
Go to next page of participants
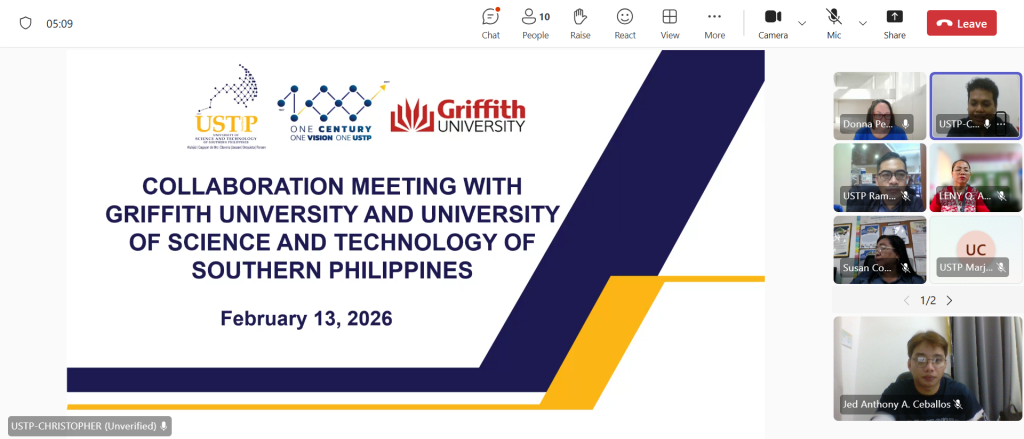(949, 300)
